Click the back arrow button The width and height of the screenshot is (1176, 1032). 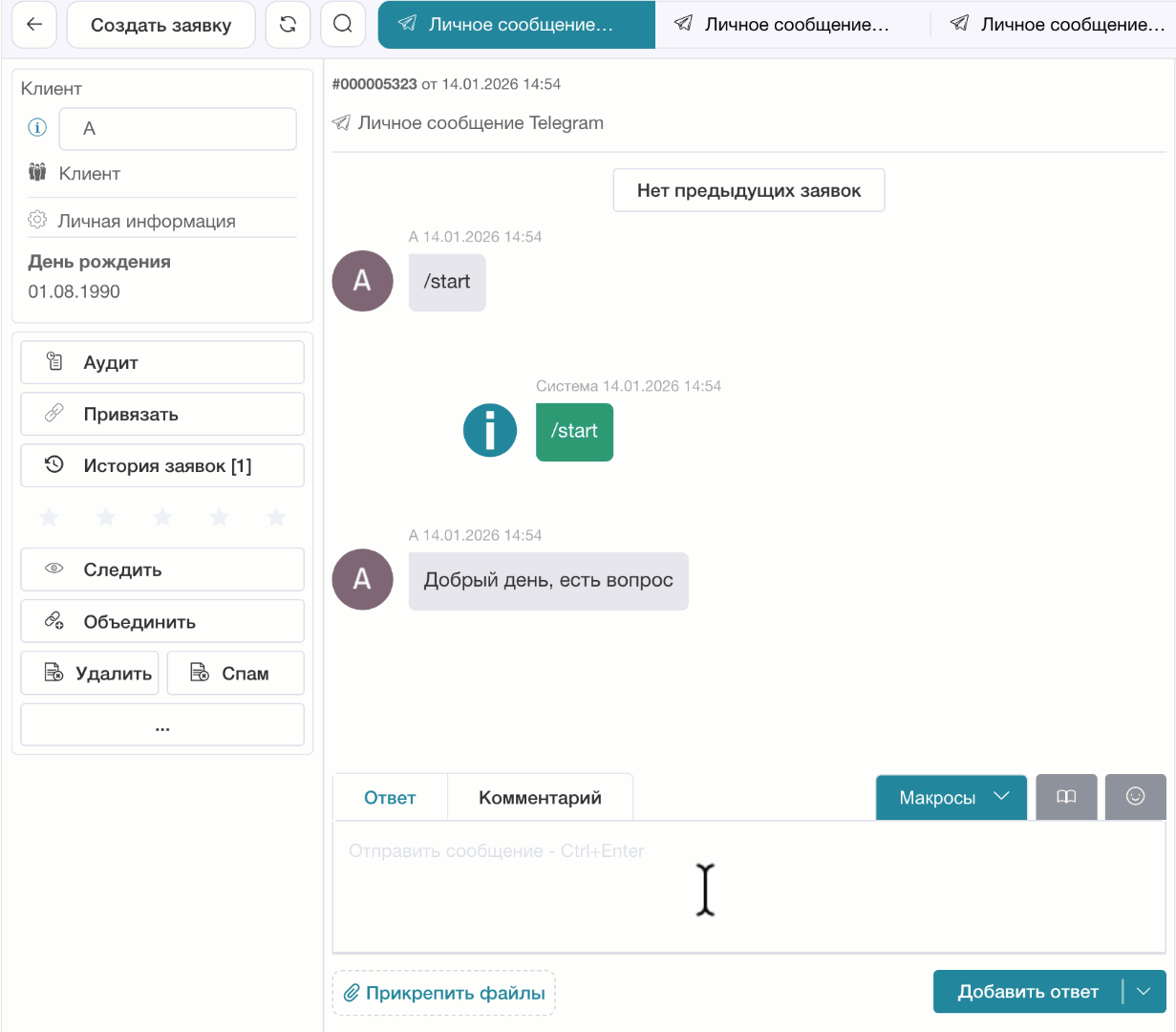click(34, 25)
